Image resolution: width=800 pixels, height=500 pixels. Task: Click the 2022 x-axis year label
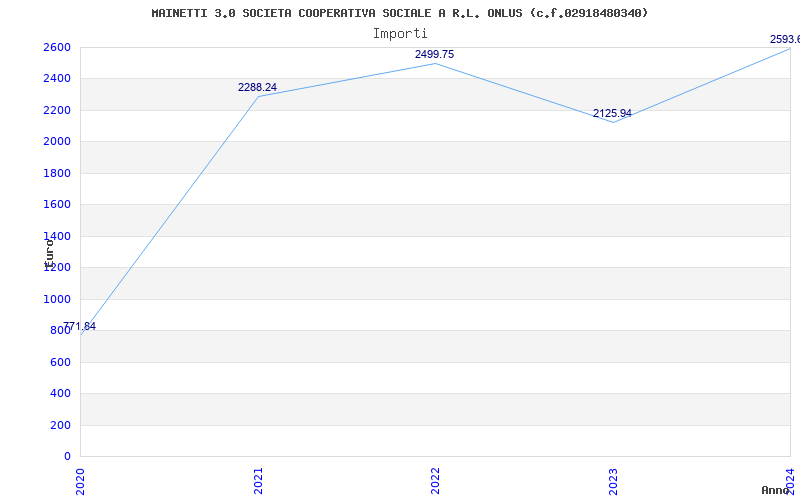pyautogui.click(x=435, y=481)
